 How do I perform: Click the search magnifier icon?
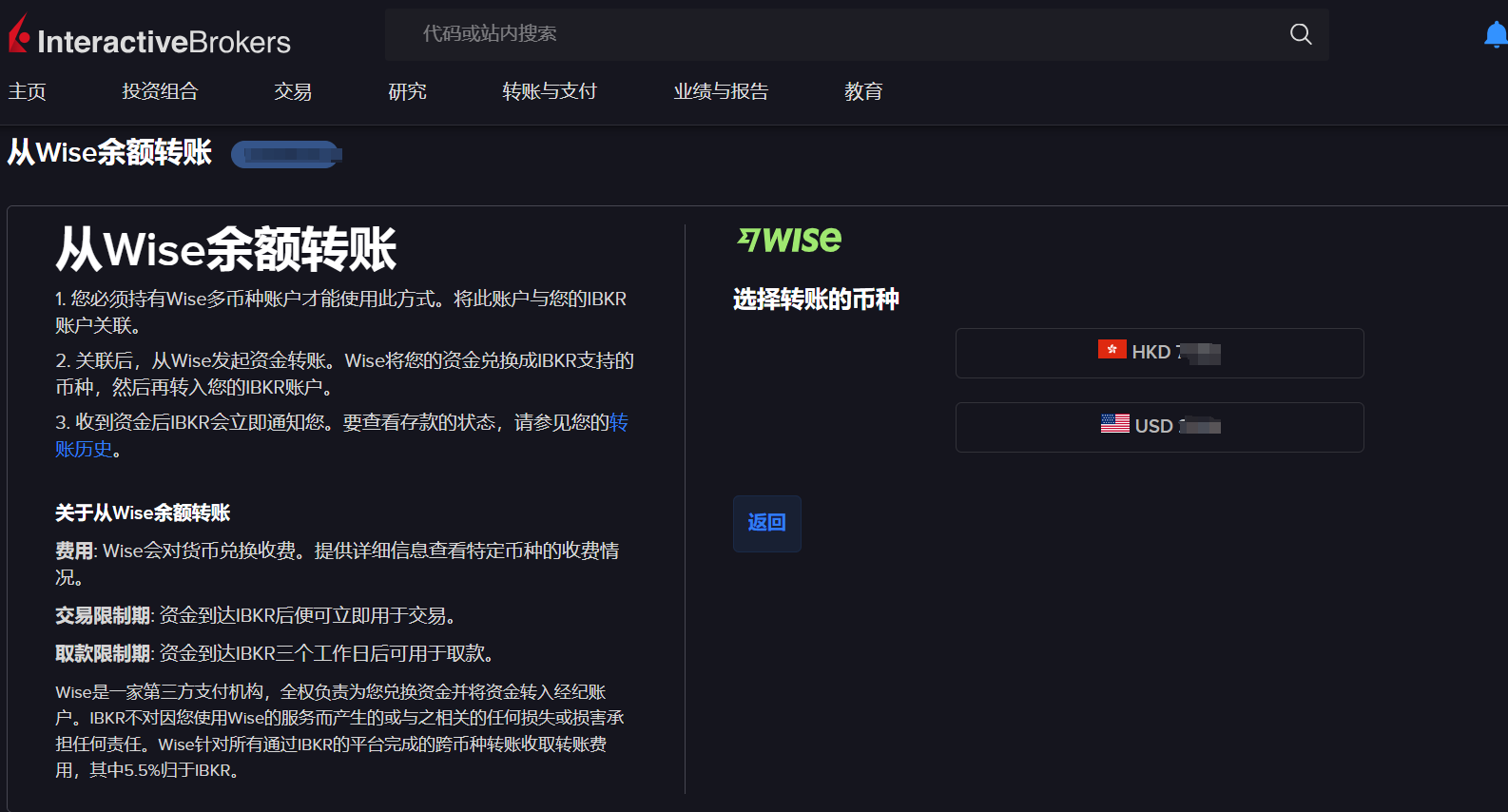tap(1301, 34)
